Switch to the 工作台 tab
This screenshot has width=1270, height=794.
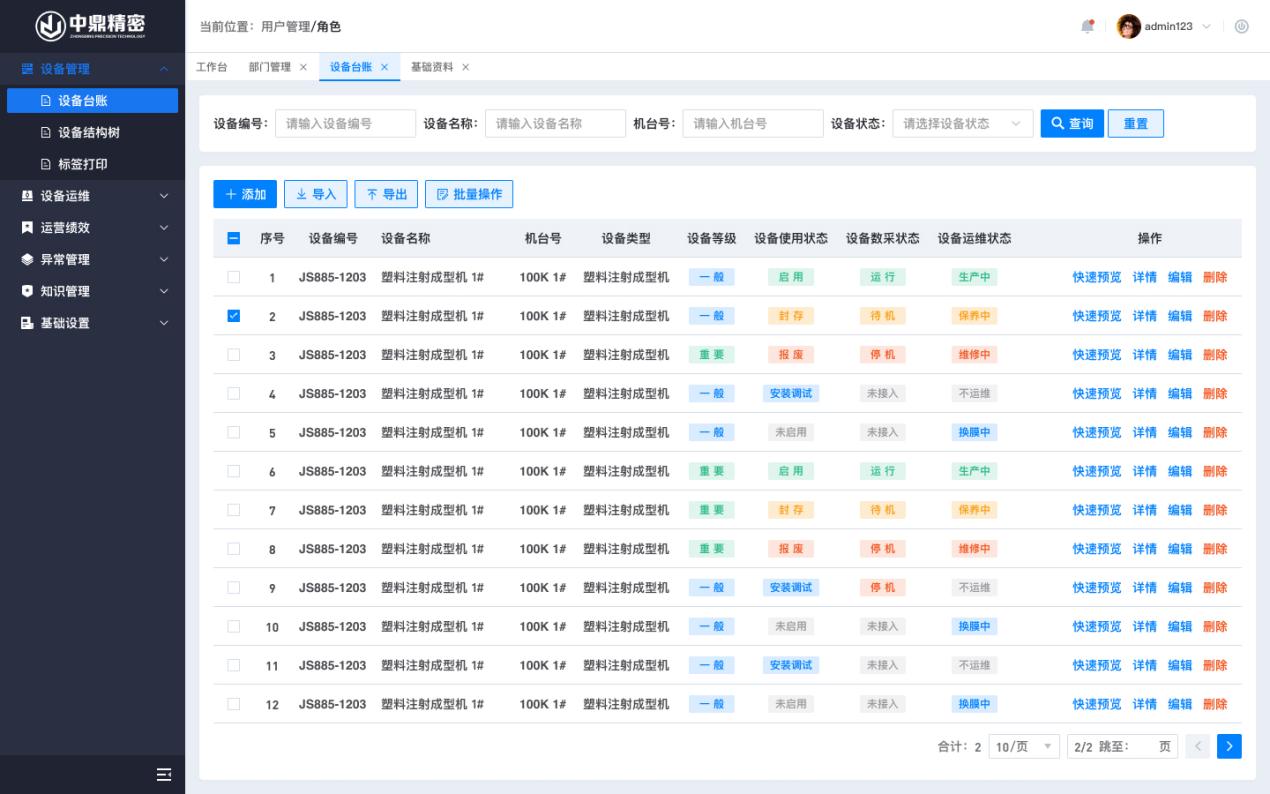pyautogui.click(x=211, y=67)
